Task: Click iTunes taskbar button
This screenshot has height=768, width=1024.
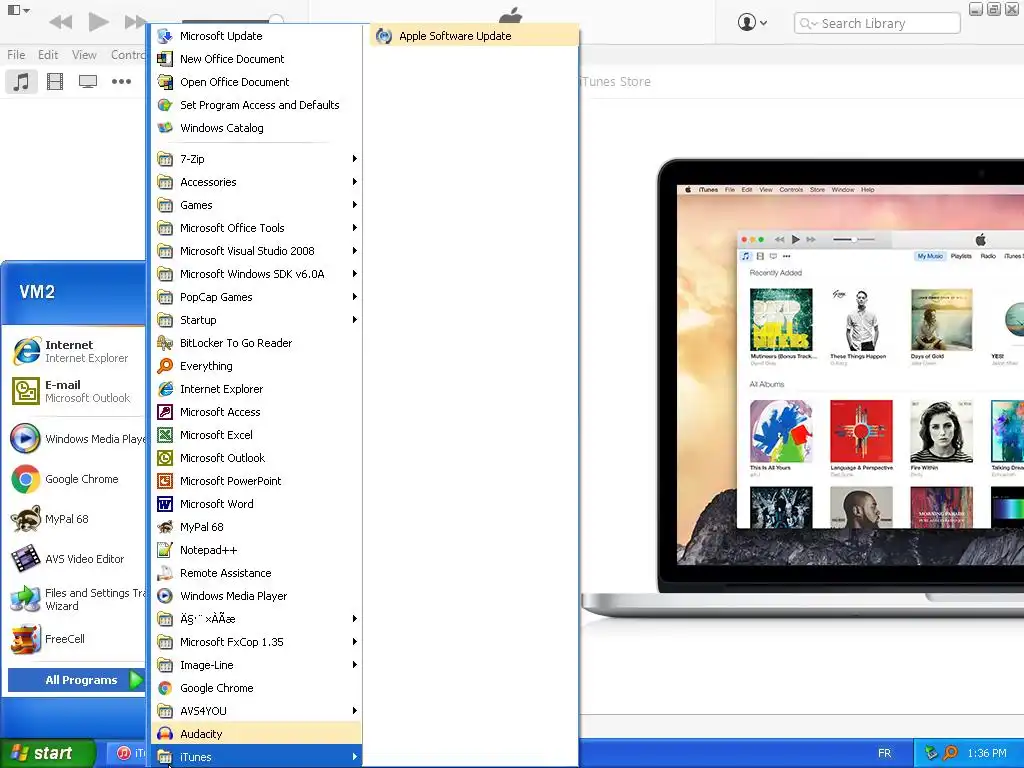Action: click(127, 753)
